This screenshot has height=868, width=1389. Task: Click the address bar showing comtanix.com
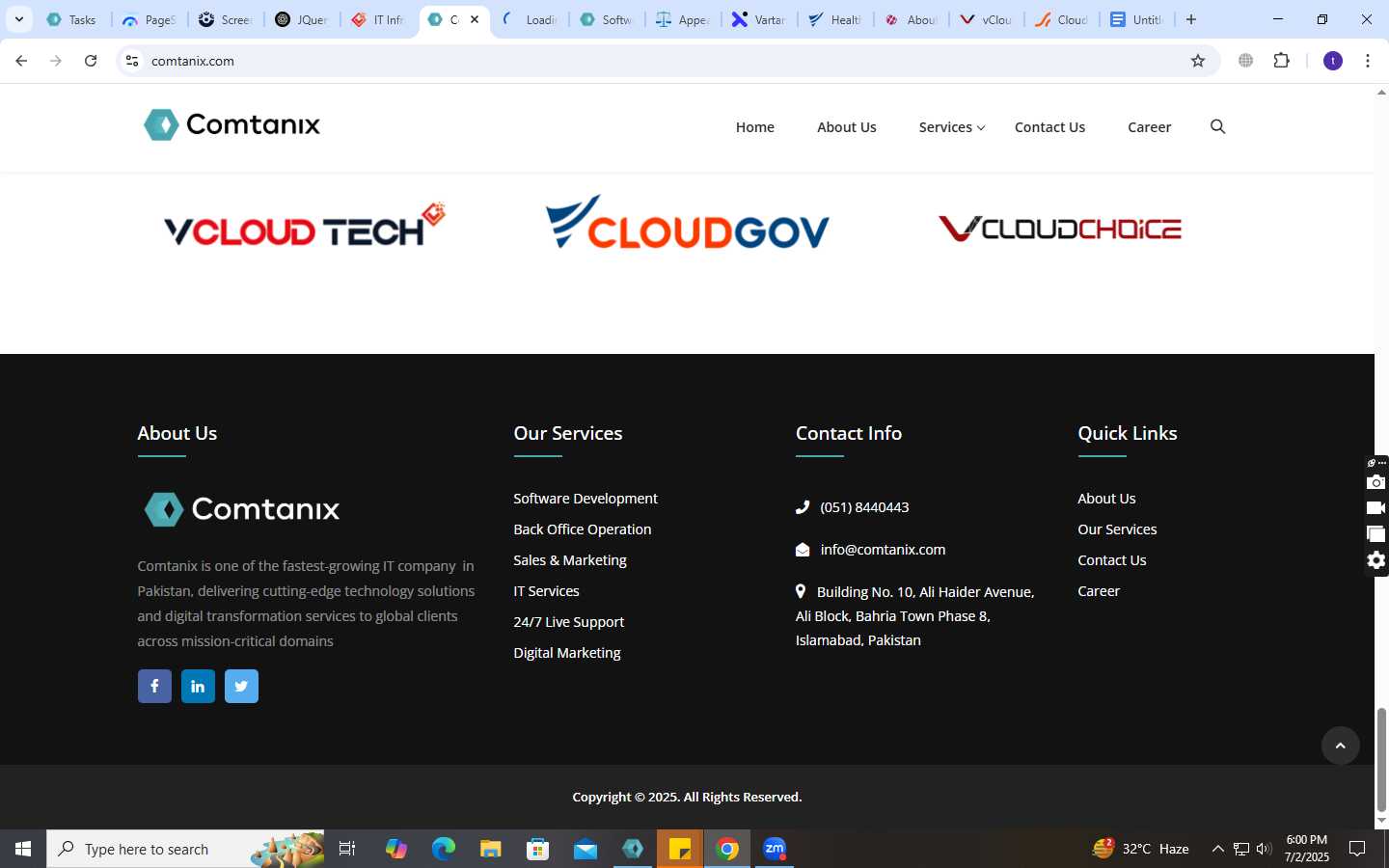(x=666, y=61)
